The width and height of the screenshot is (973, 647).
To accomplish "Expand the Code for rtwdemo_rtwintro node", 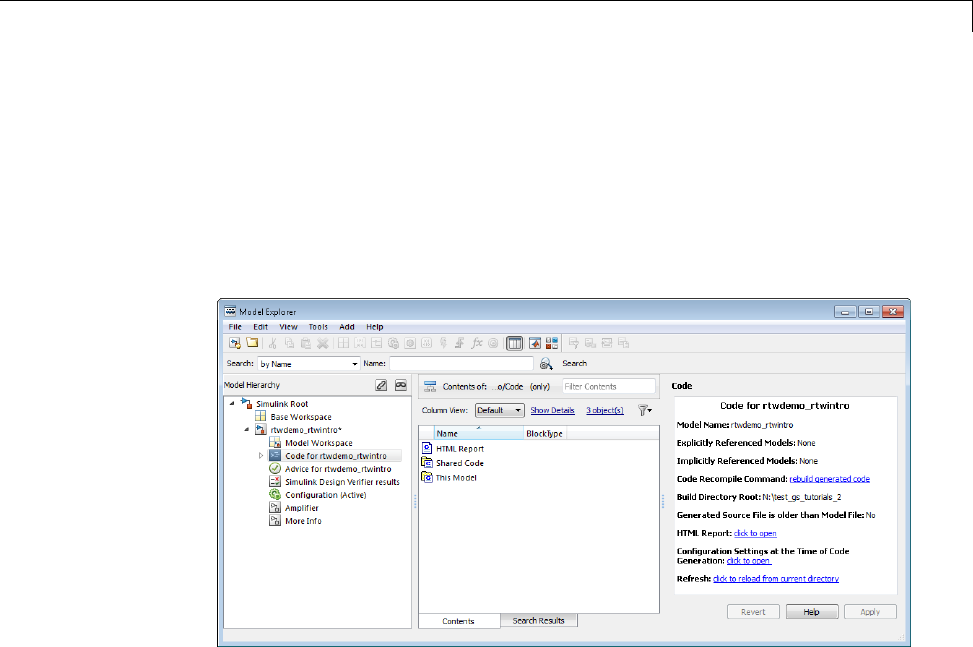I will point(261,455).
